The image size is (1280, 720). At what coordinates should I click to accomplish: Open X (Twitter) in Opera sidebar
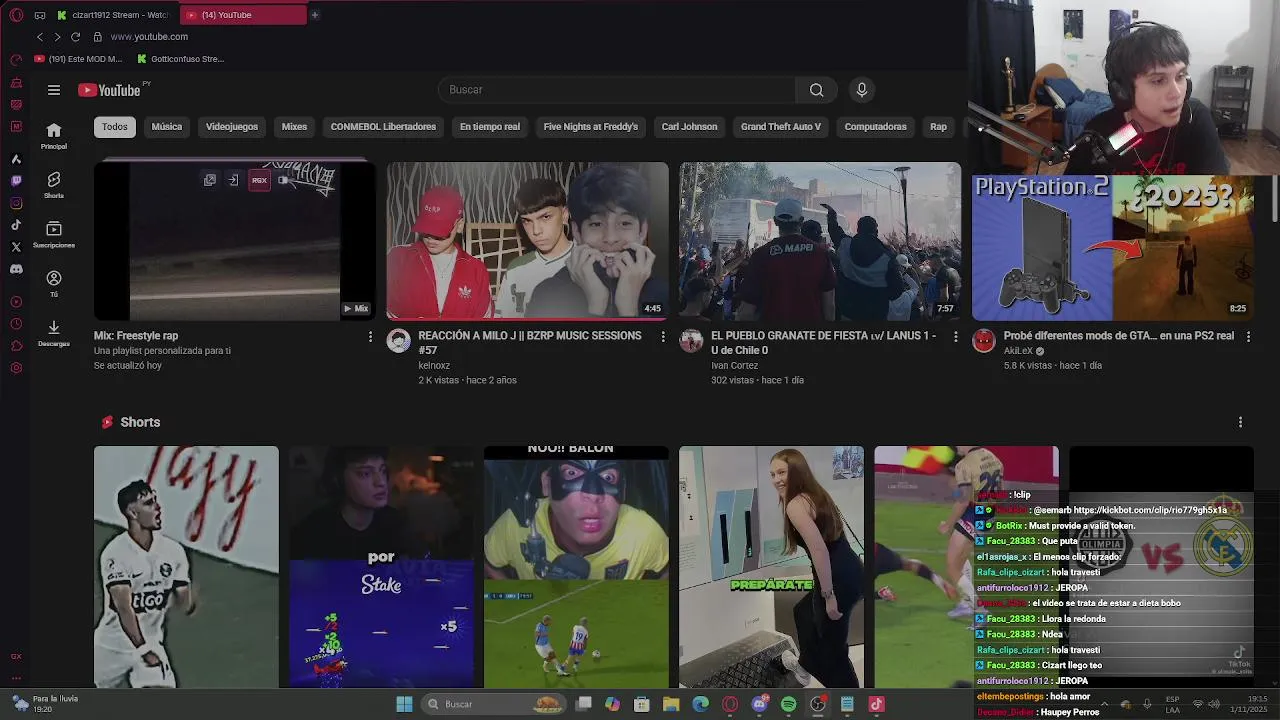(16, 246)
